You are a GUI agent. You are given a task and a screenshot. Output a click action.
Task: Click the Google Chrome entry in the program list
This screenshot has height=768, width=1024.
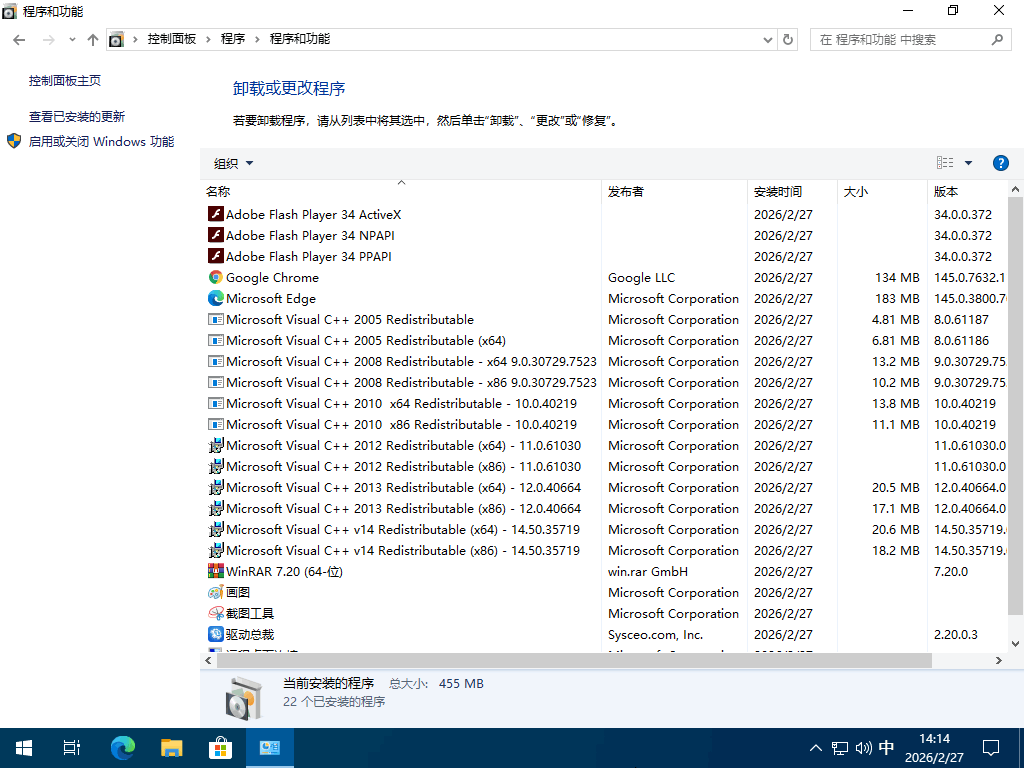click(x=272, y=277)
